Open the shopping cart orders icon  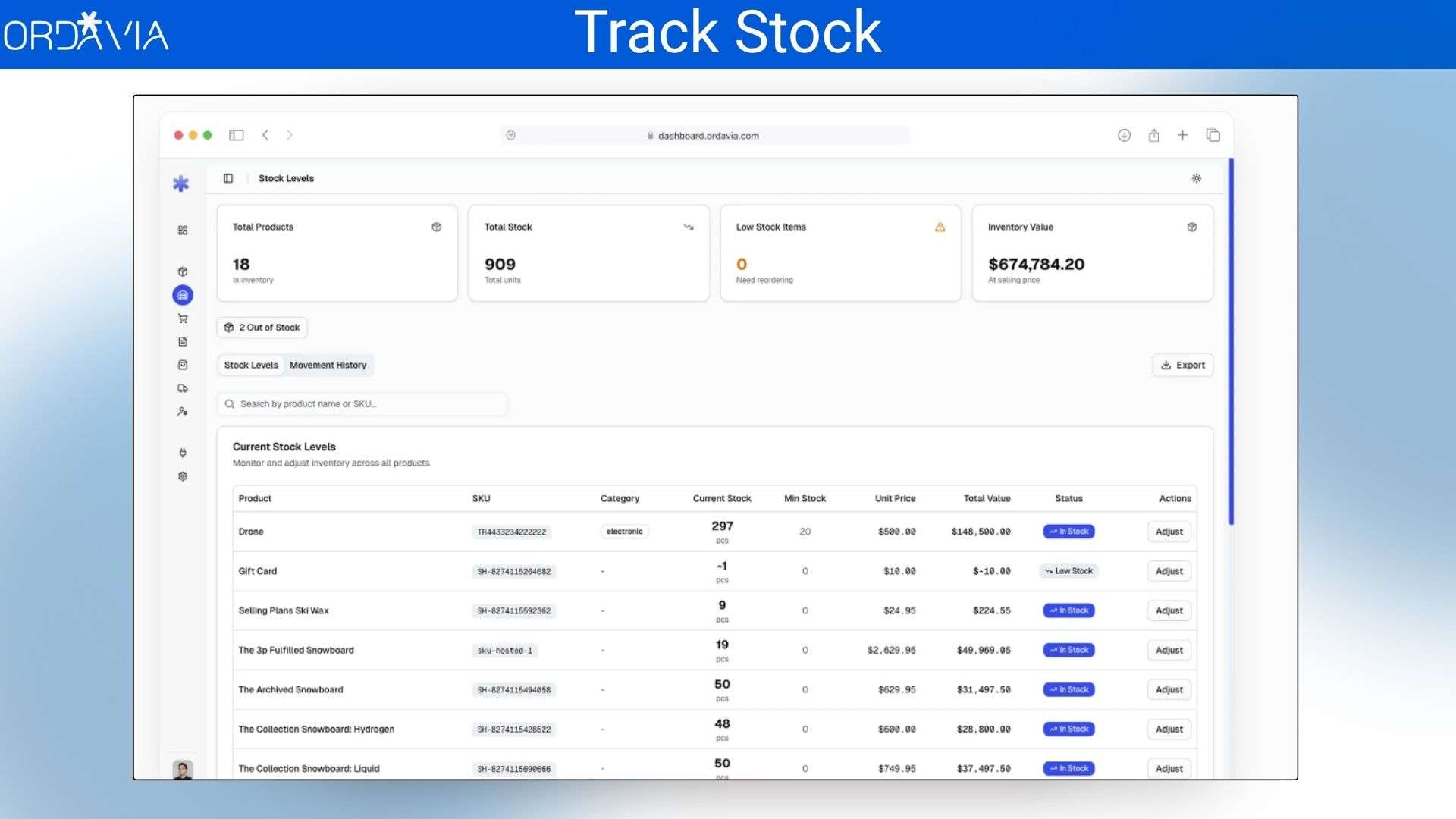coord(182,318)
